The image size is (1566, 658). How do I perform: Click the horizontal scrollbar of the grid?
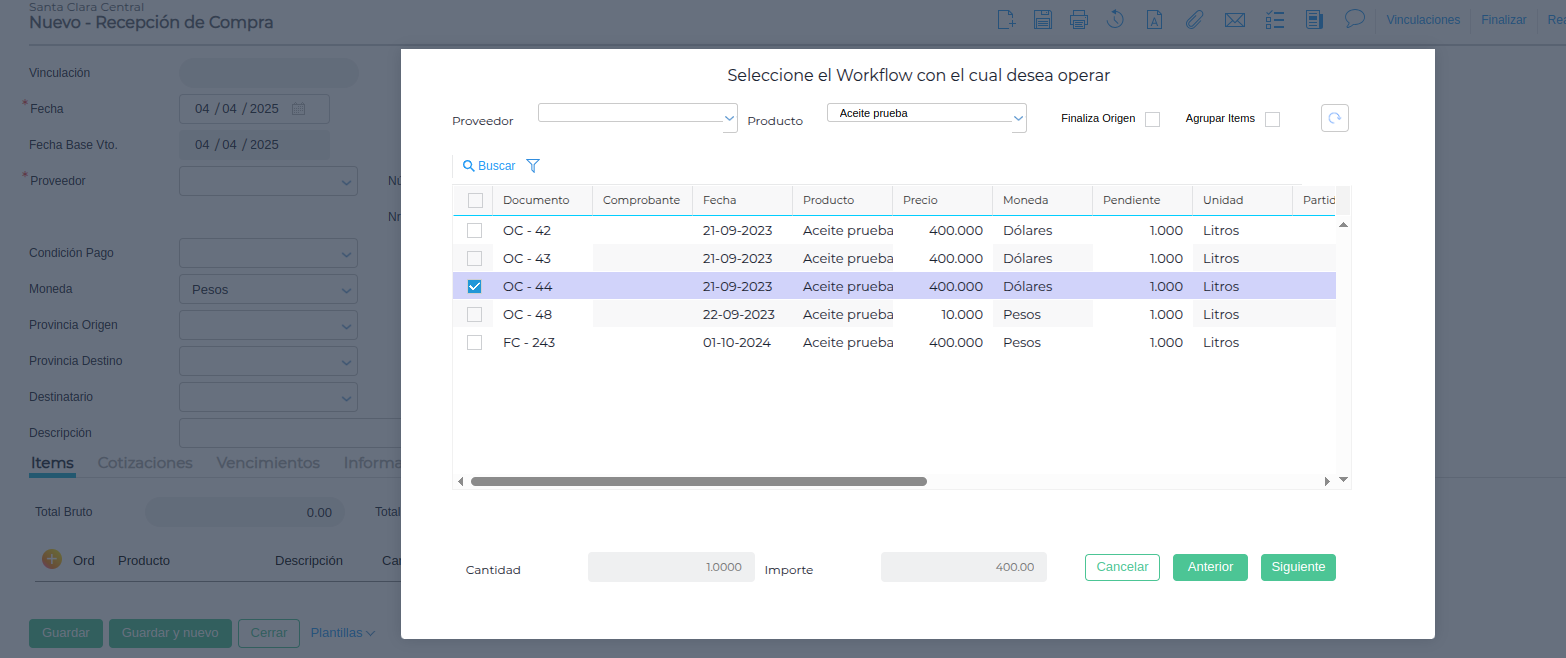(x=698, y=481)
